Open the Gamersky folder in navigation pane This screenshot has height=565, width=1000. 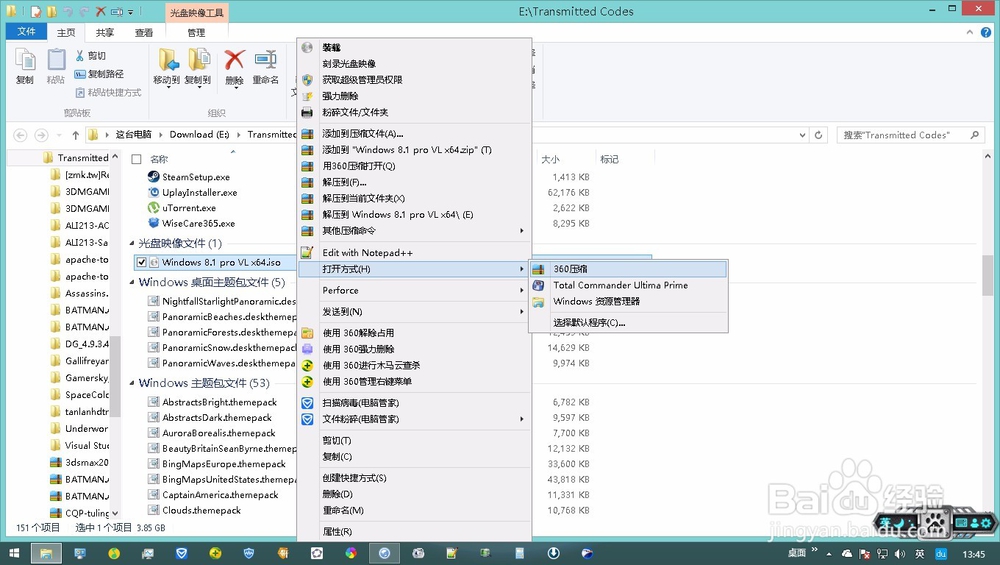(86, 378)
